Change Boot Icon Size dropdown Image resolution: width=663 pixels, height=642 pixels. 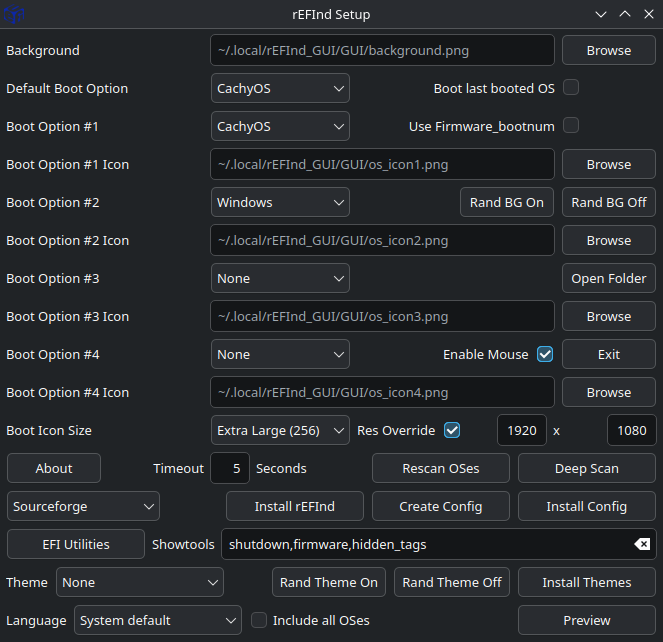(280, 430)
